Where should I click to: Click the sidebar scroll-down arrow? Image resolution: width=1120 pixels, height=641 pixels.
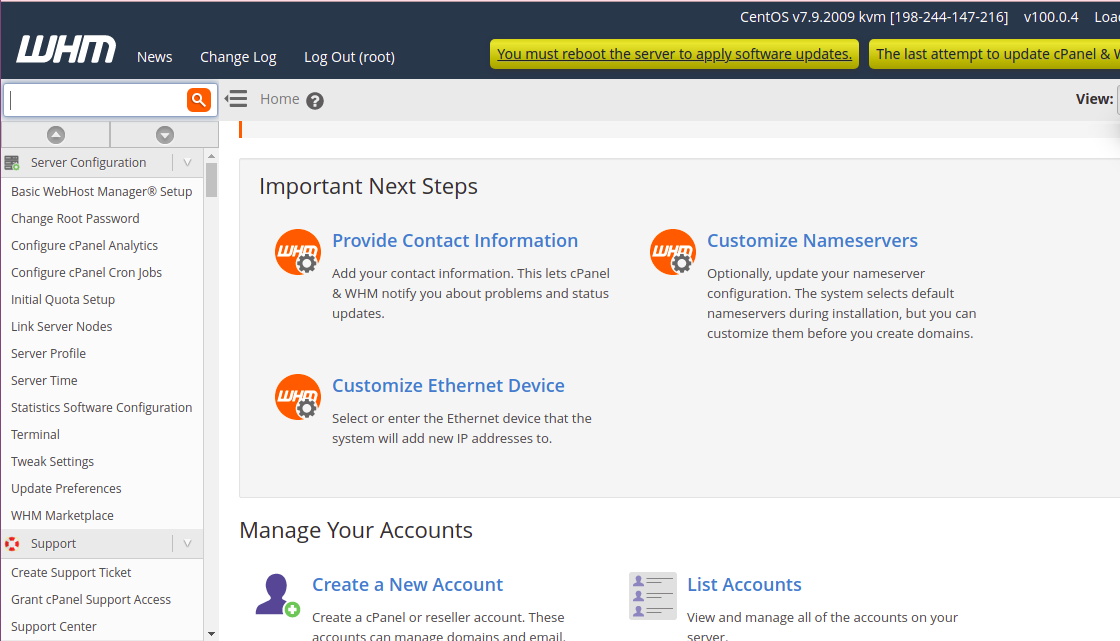point(211,634)
